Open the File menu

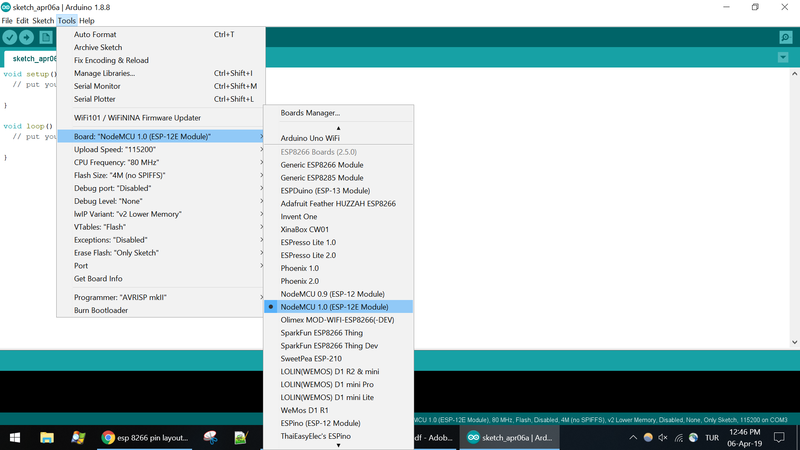[7, 21]
